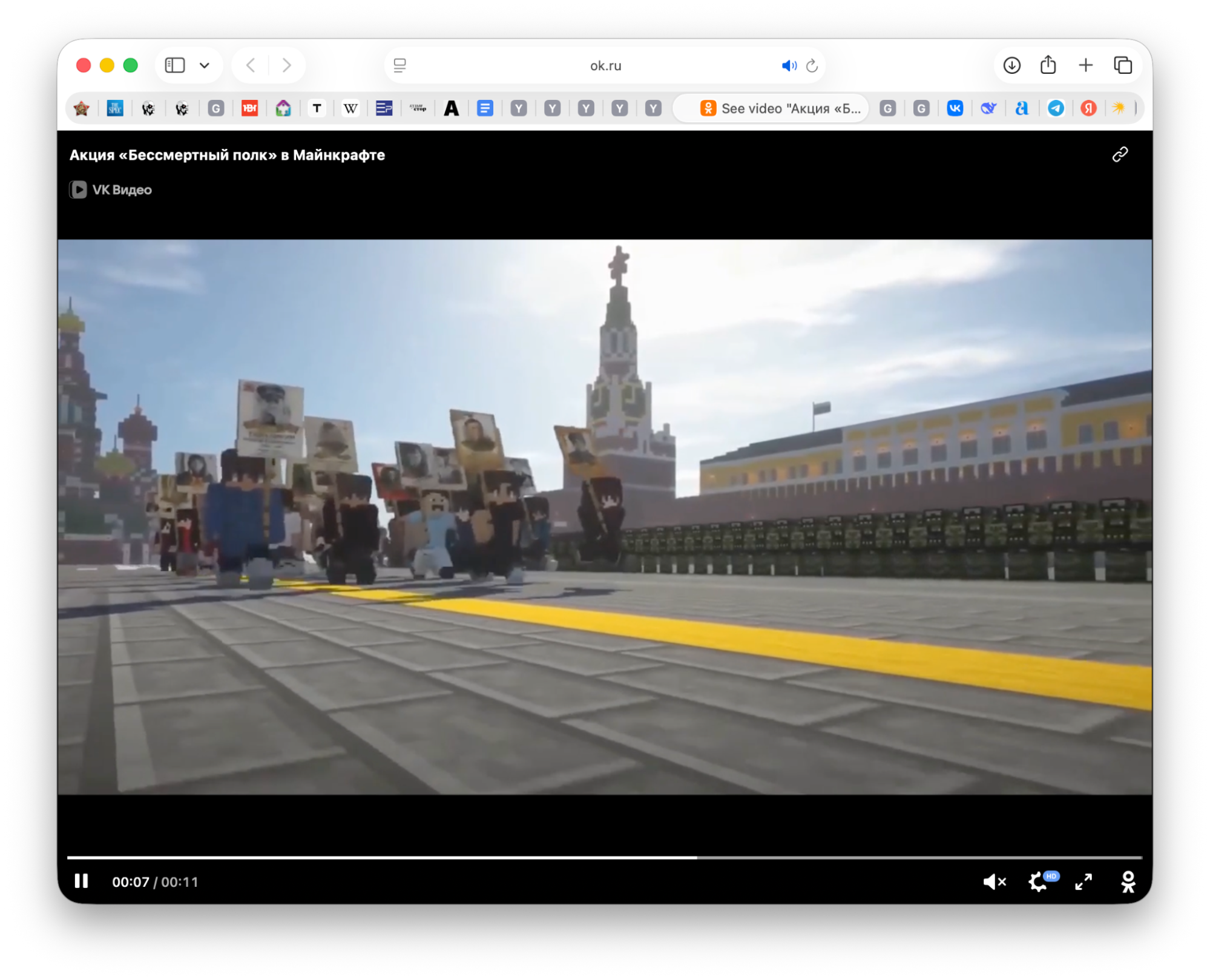Switch to the bold black A tab
1210x980 pixels.
[451, 108]
